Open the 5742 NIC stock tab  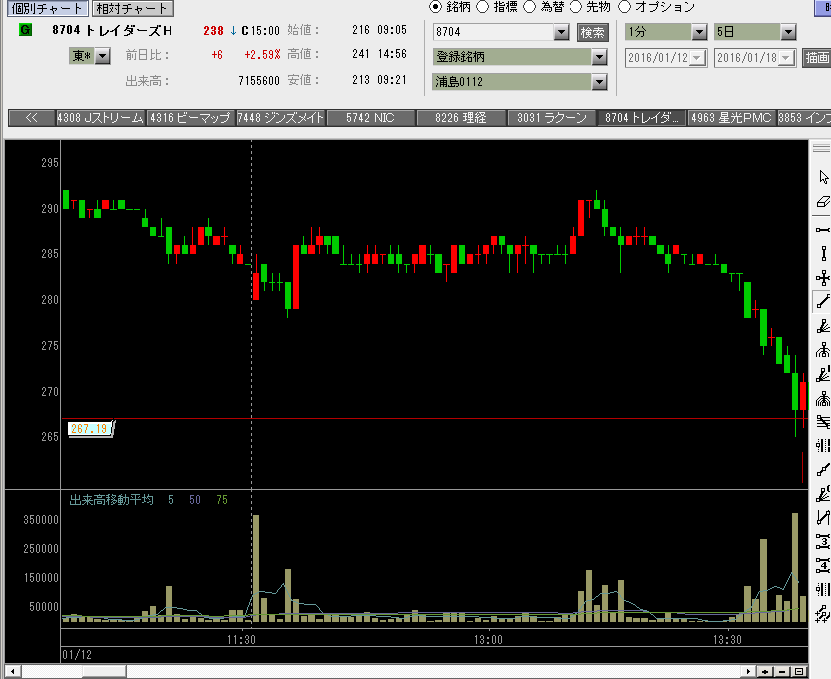tap(370, 118)
